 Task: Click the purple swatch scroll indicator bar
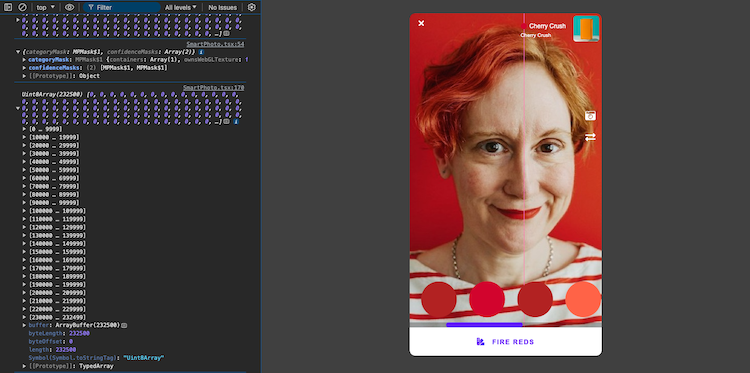pyautogui.click(x=484, y=325)
